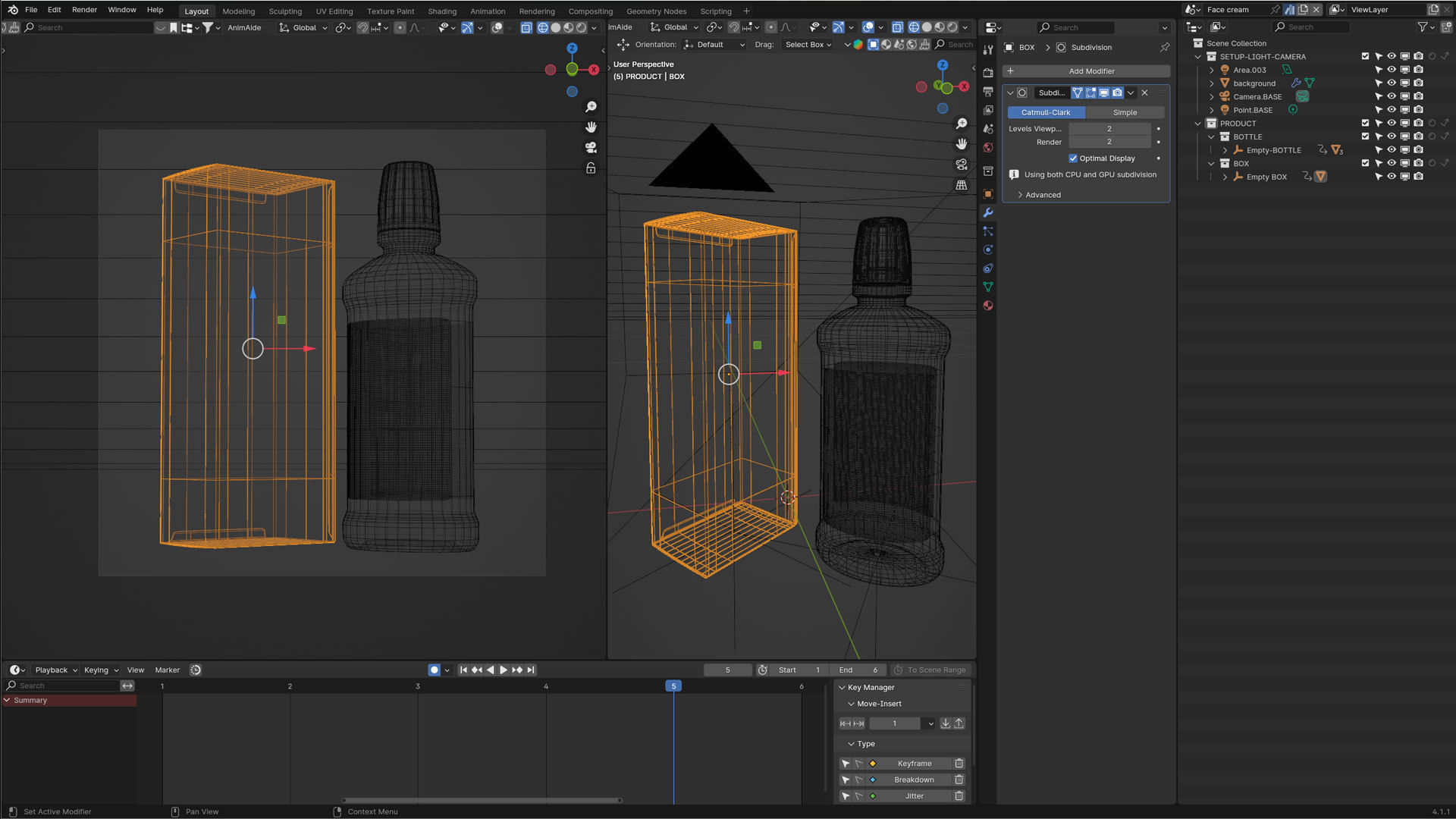Viewport: 1456px width, 819px height.
Task: Hide background object with eye icon
Action: point(1392,83)
